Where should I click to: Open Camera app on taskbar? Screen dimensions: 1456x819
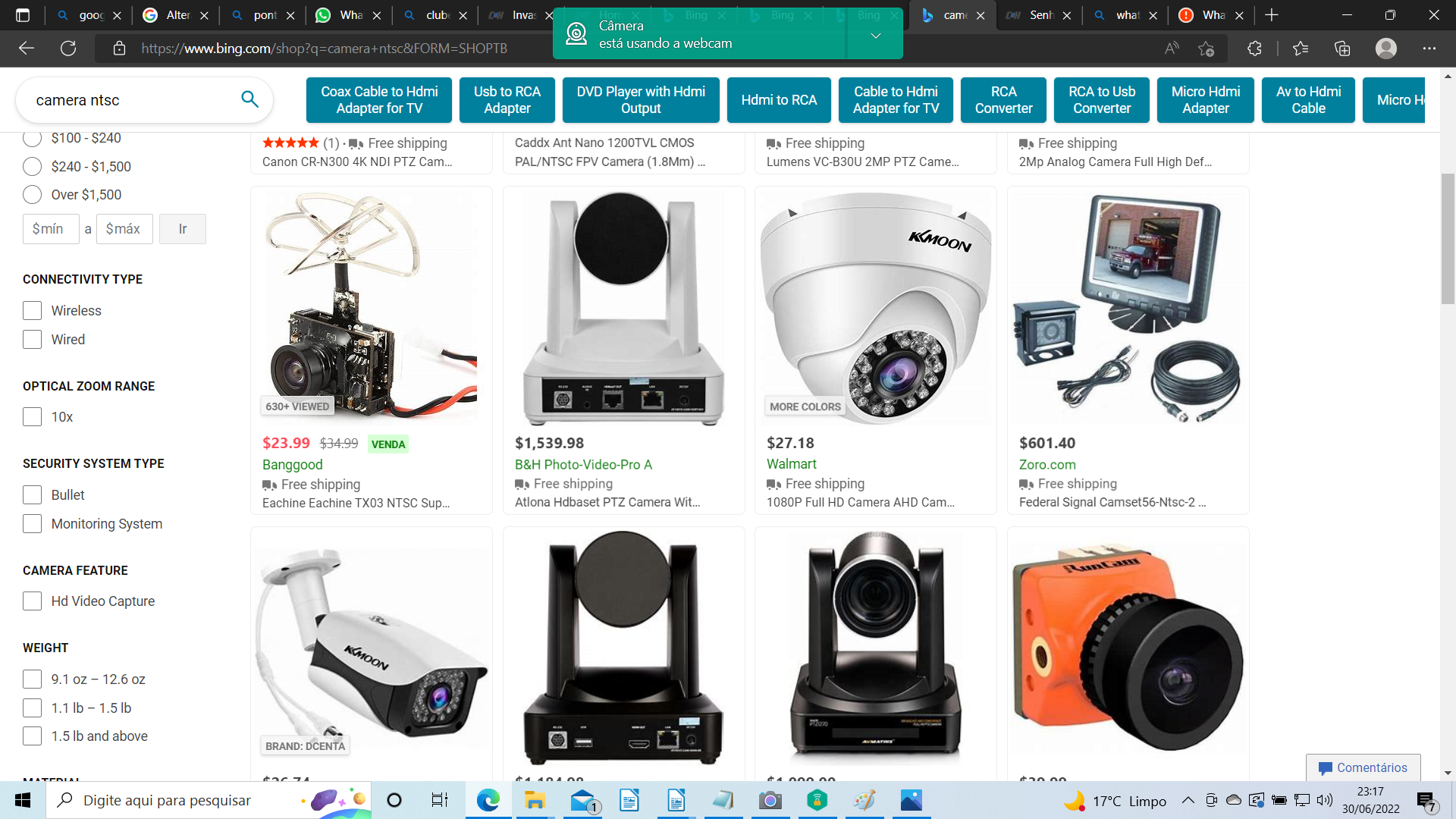(x=770, y=800)
